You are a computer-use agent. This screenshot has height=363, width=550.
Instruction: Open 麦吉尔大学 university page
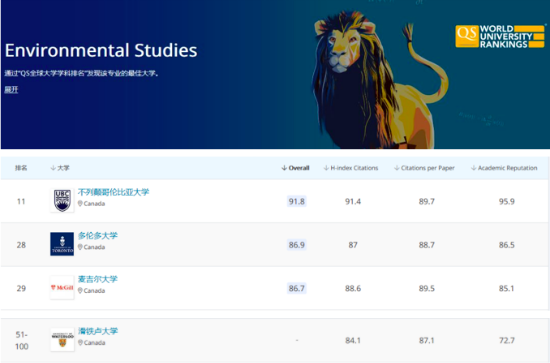(98, 279)
